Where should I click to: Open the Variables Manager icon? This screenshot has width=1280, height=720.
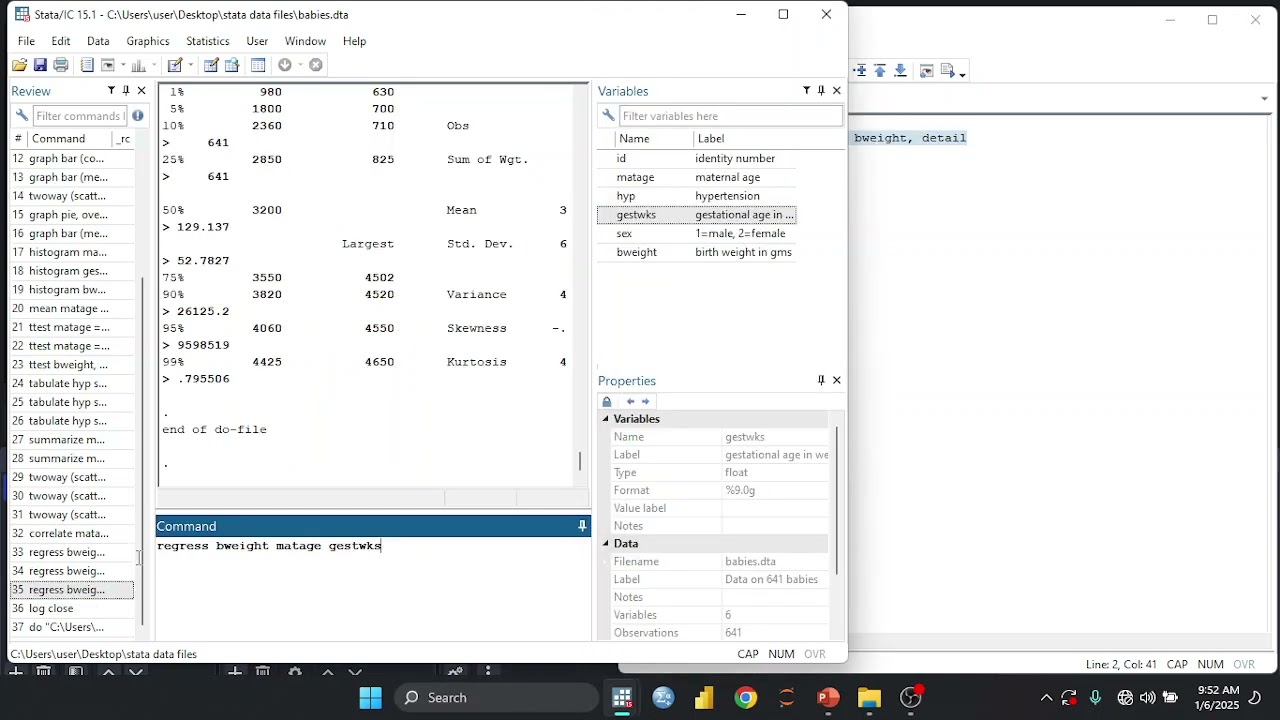(258, 65)
